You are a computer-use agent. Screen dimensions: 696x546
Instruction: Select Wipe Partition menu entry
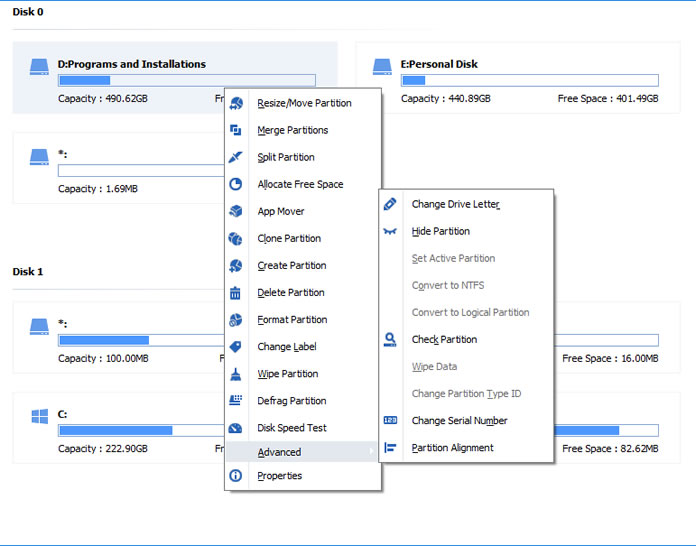point(304,374)
